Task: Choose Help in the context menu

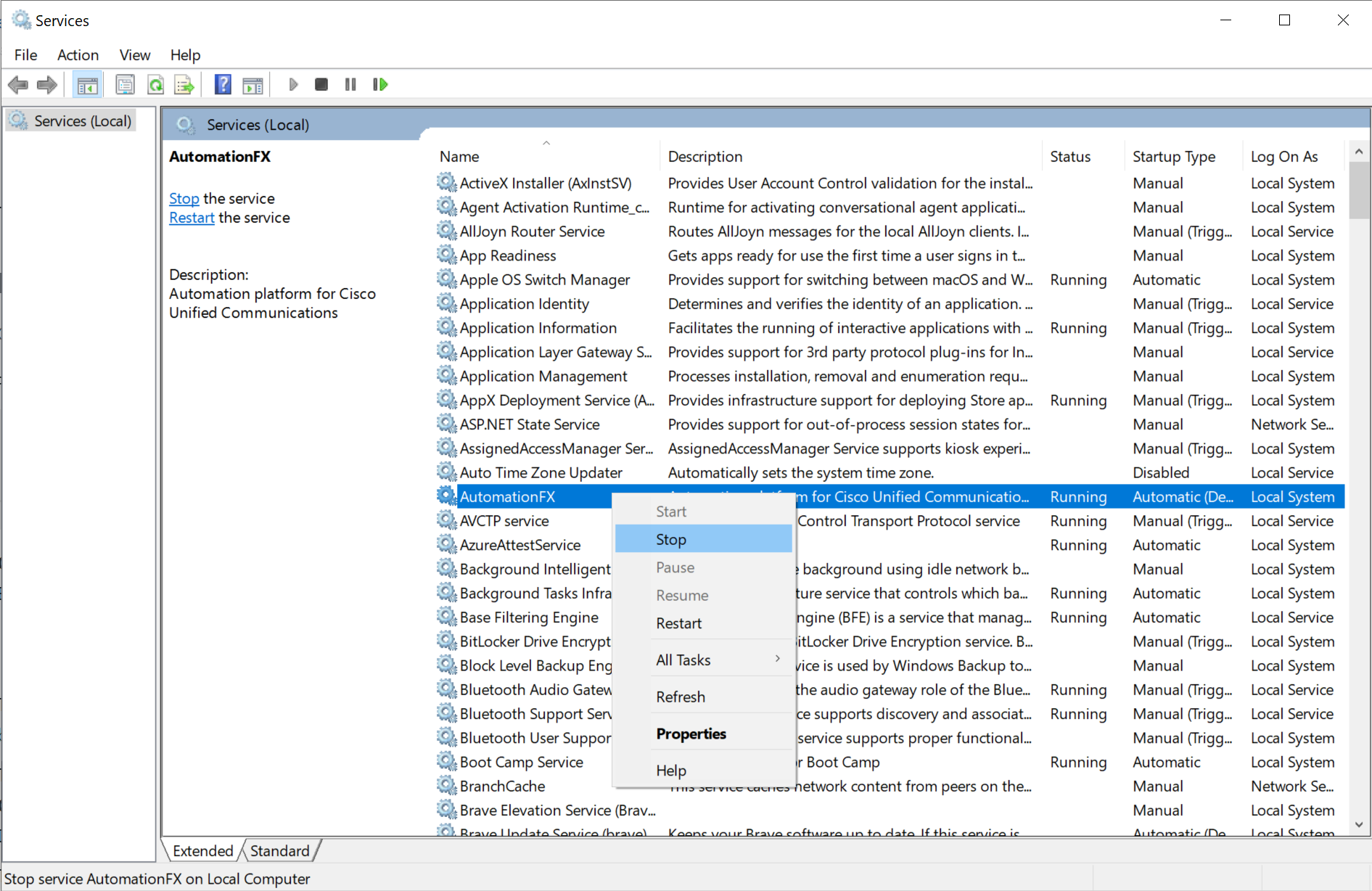Action: tap(703, 771)
